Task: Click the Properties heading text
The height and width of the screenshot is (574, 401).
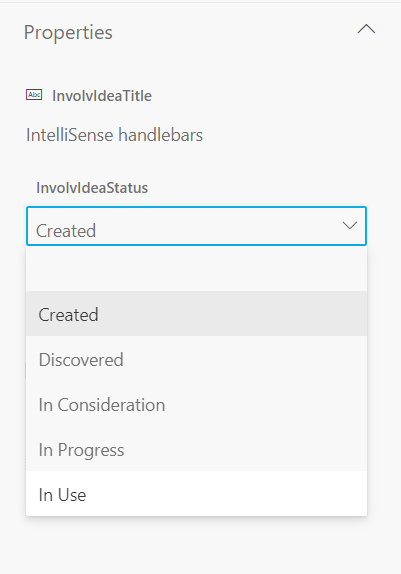Action: point(68,33)
